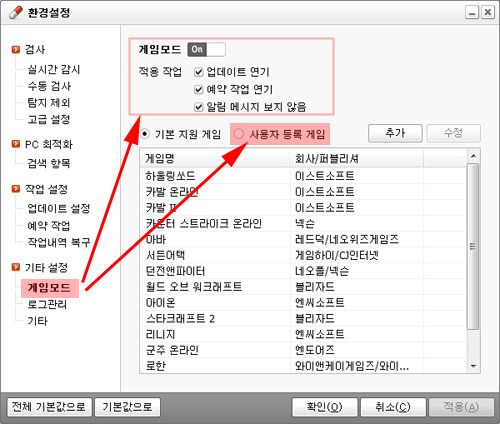Uncheck 알림 메시지 보지 않음 checkbox
Screen dimensions: 500x424
199,107
